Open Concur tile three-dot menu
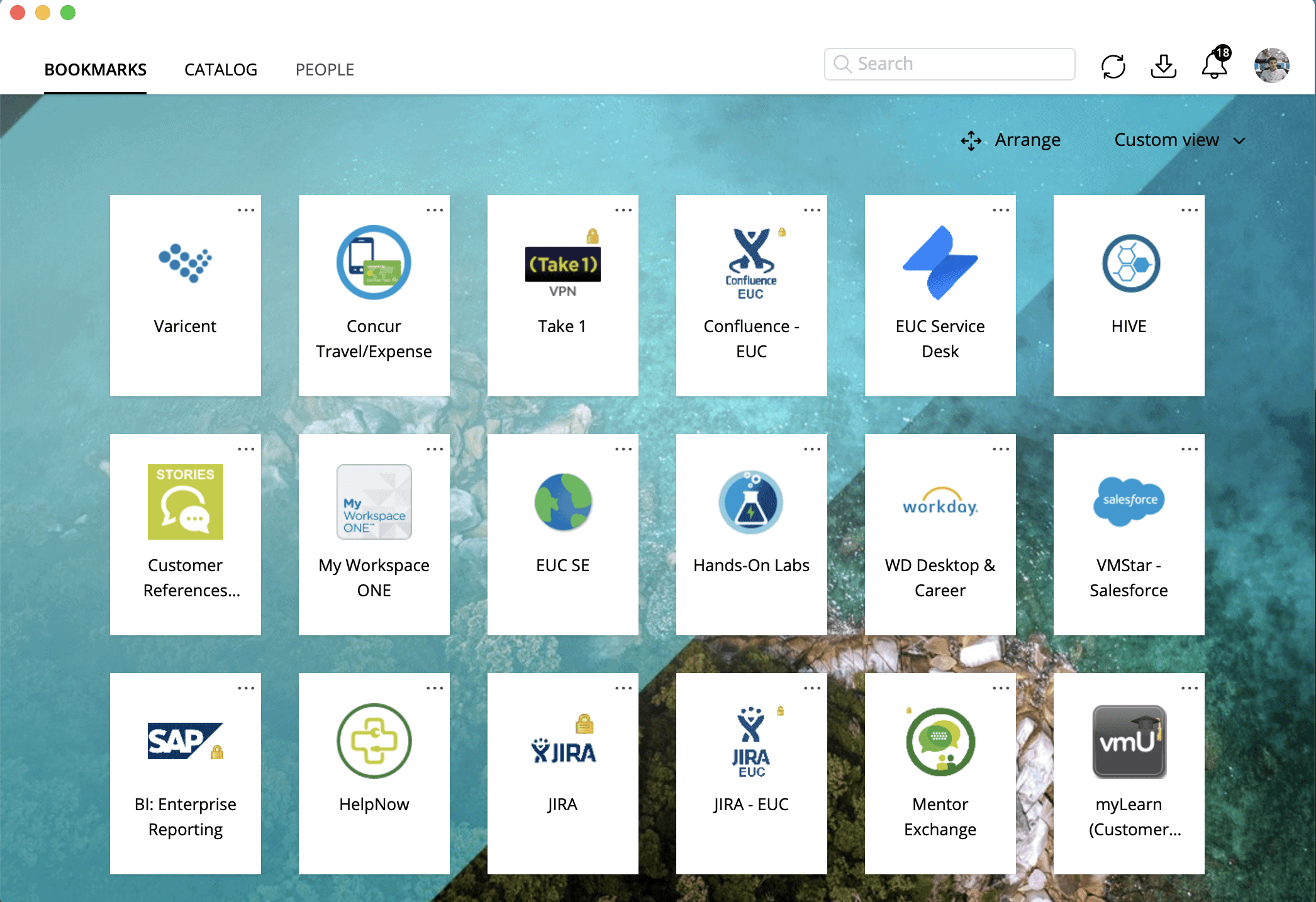 [435, 210]
